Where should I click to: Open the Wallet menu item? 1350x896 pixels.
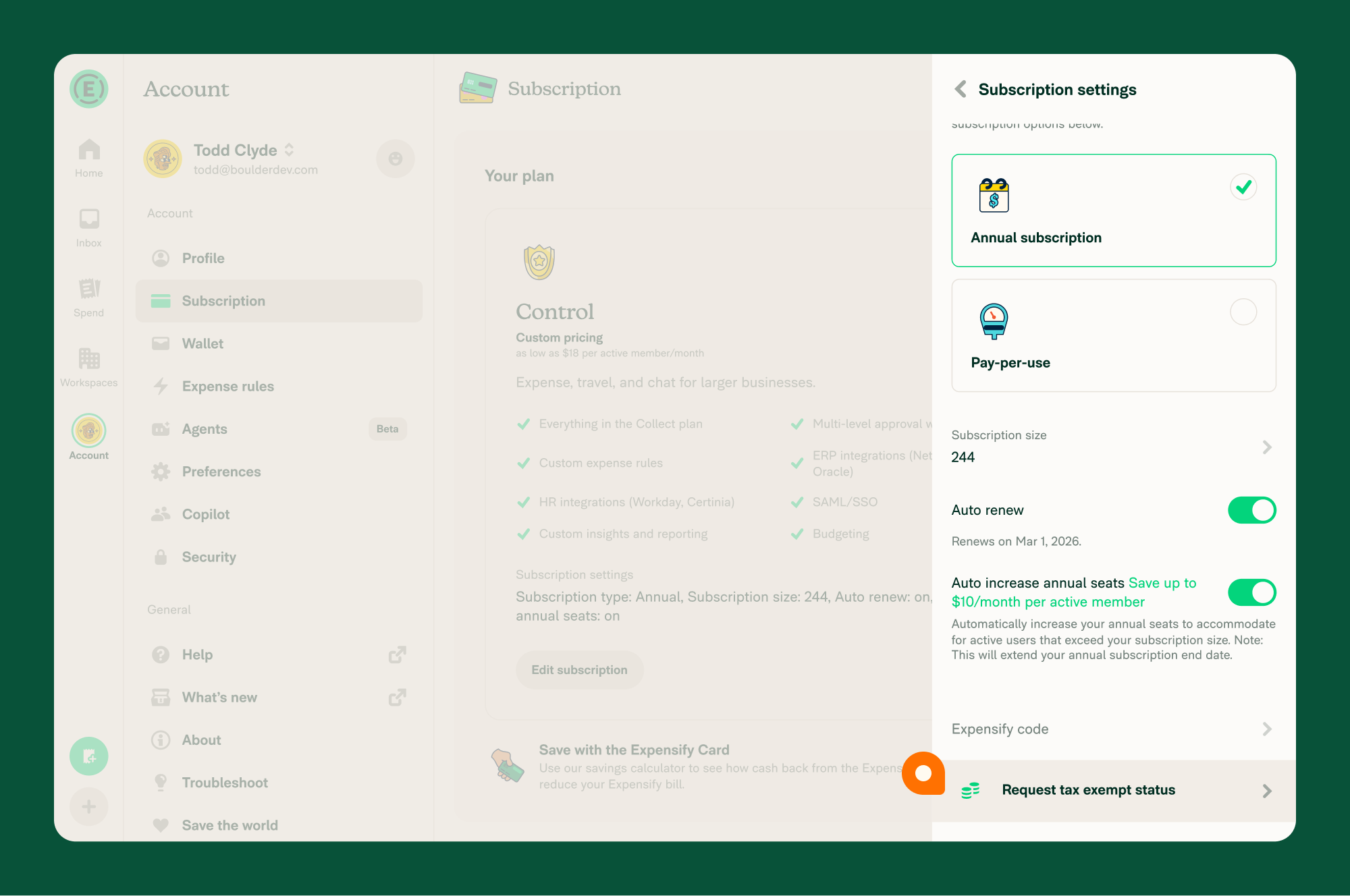click(x=279, y=343)
